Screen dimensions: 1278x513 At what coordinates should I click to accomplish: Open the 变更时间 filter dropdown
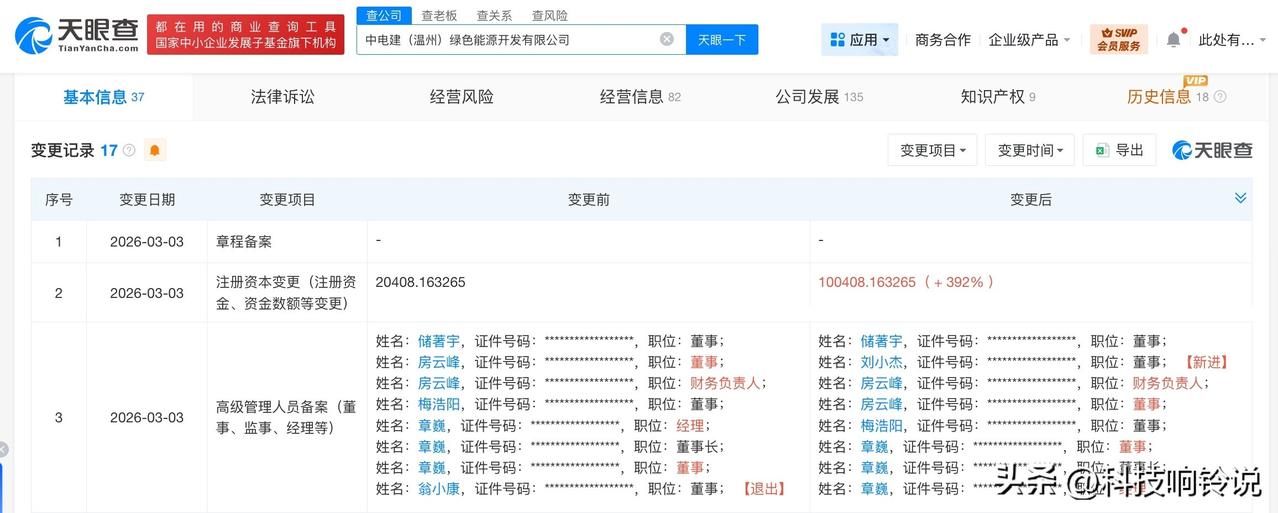[1030, 150]
